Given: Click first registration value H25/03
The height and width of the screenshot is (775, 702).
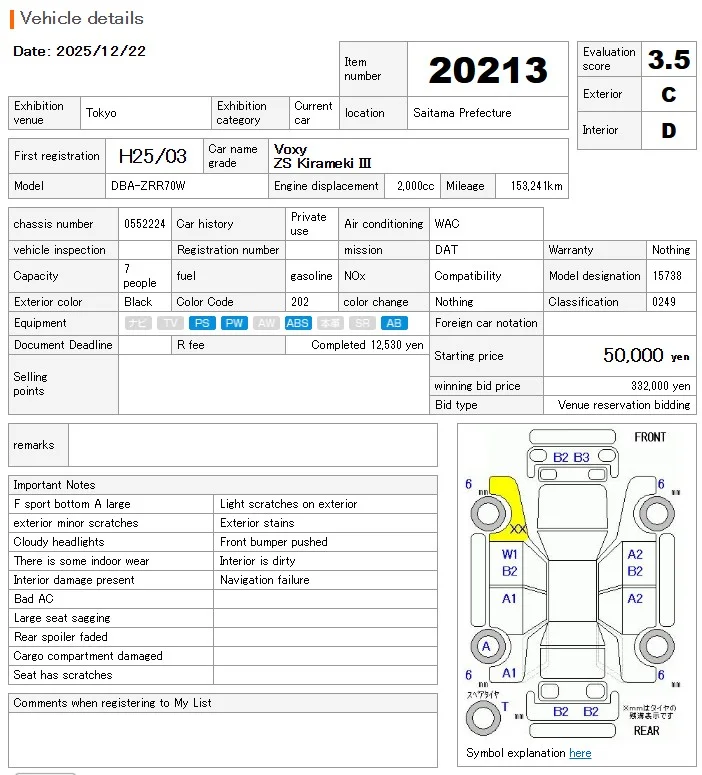Looking at the screenshot, I should click(153, 156).
